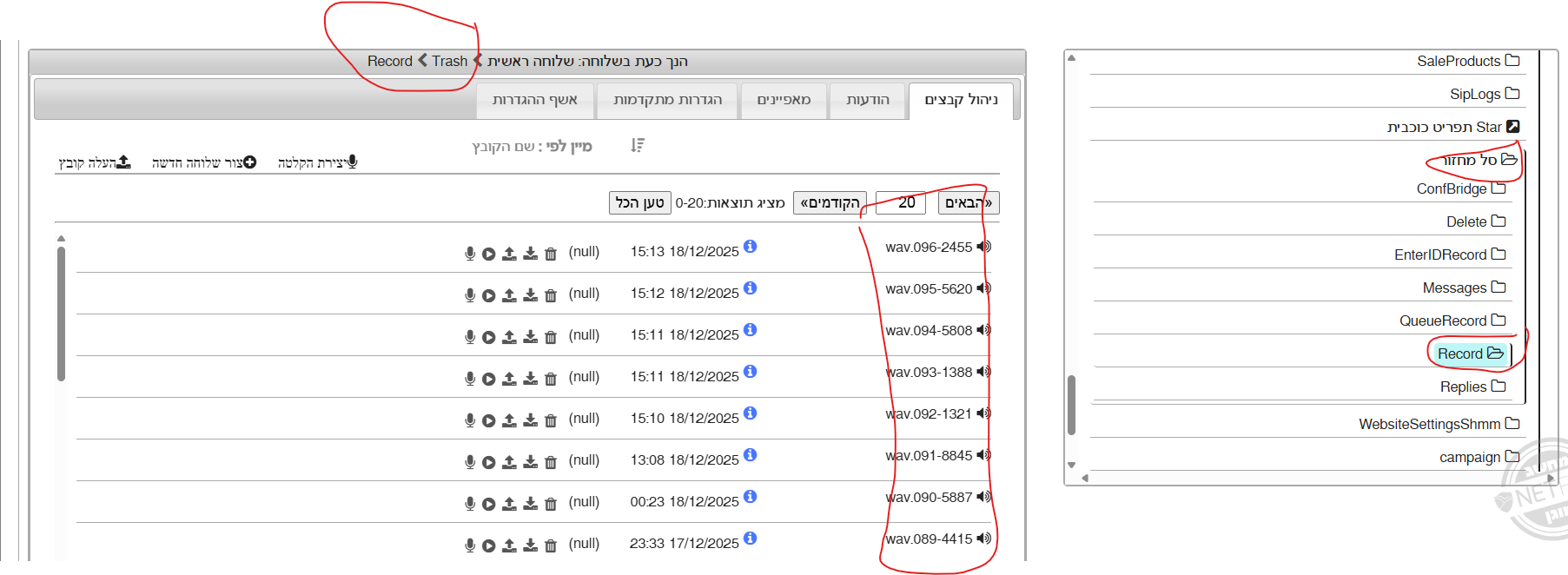This screenshot has width=1568, height=575.
Task: Click the sort order icon beside מיין לפי
Action: pyautogui.click(x=638, y=146)
